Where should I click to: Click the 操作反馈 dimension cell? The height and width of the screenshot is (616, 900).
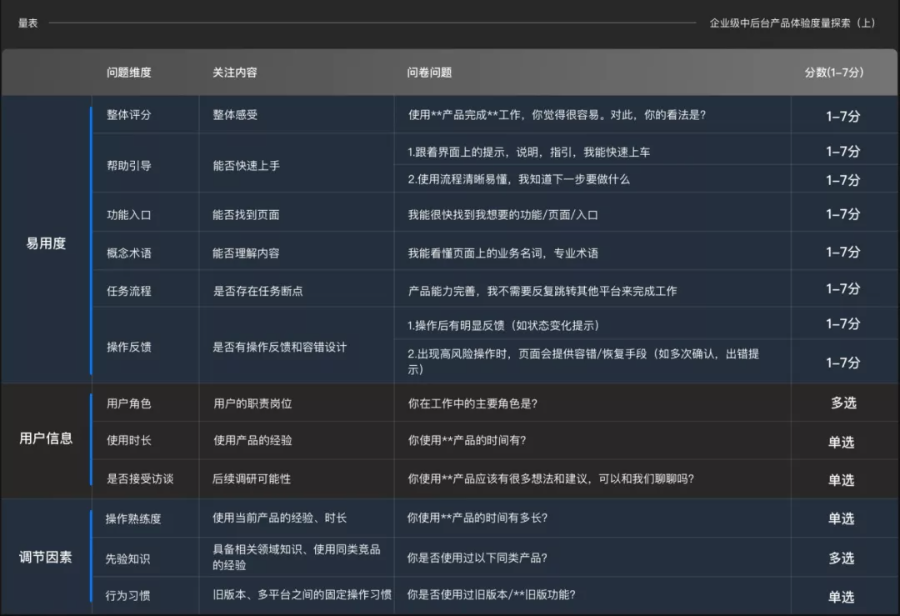pos(129,347)
